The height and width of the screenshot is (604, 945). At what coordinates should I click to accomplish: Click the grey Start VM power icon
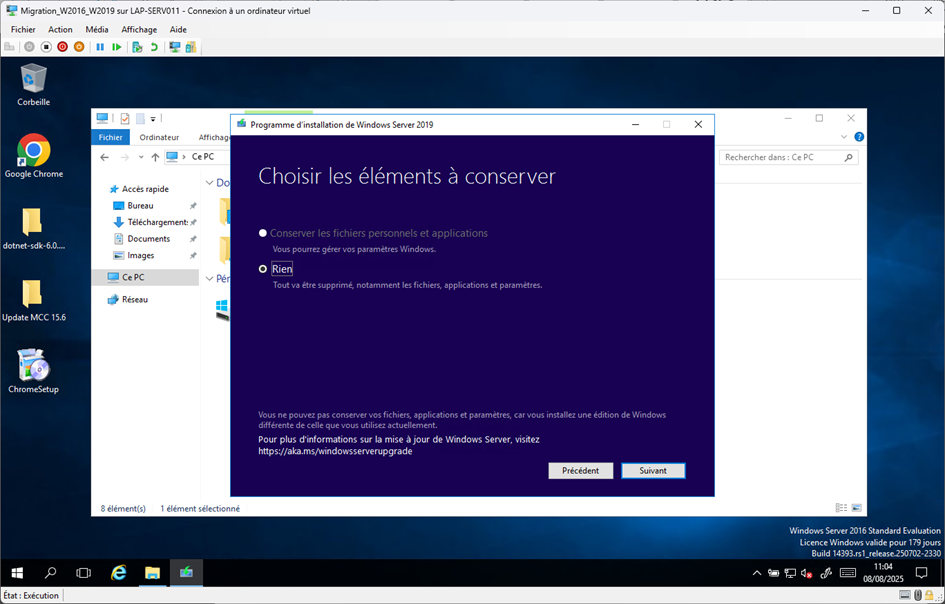pyautogui.click(x=29, y=47)
